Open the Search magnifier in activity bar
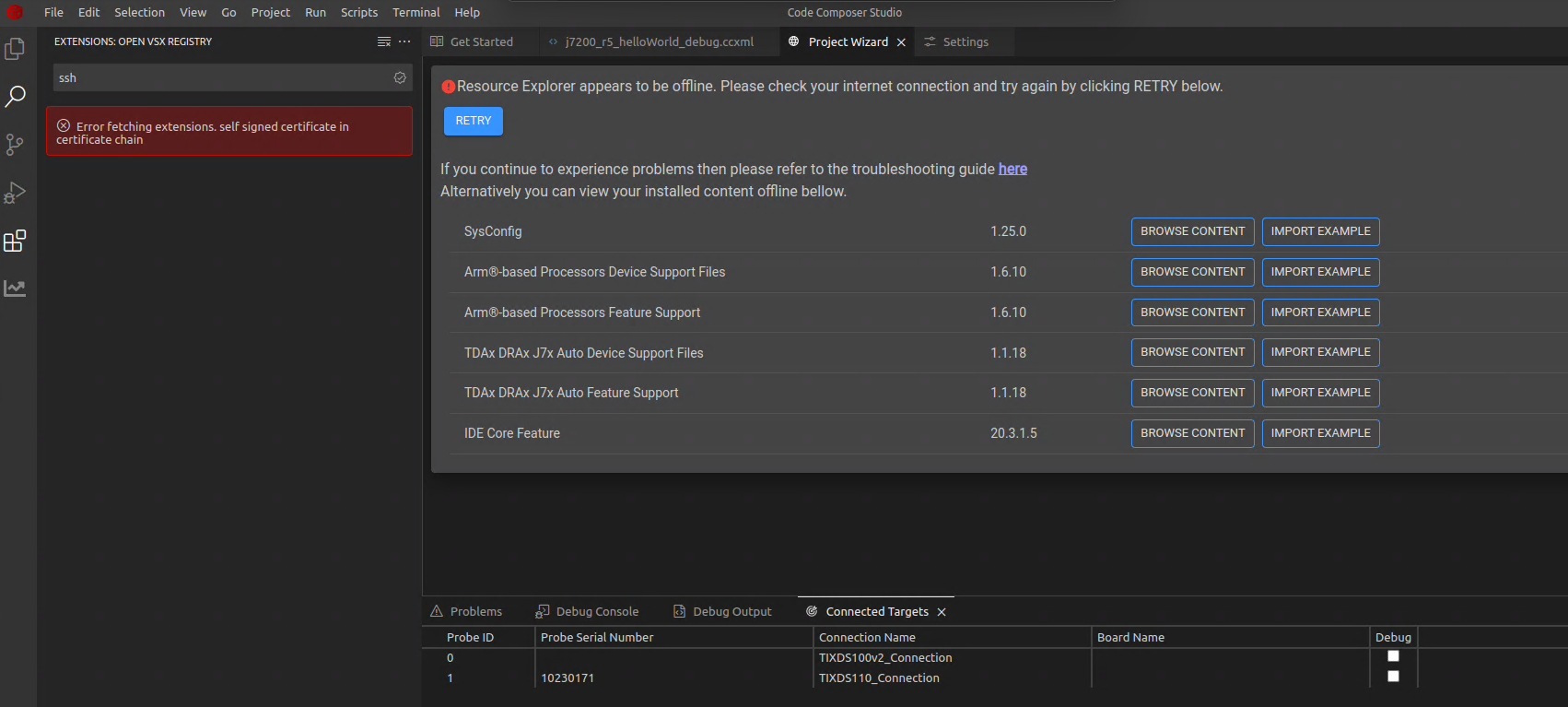The image size is (1568, 707). click(x=15, y=97)
